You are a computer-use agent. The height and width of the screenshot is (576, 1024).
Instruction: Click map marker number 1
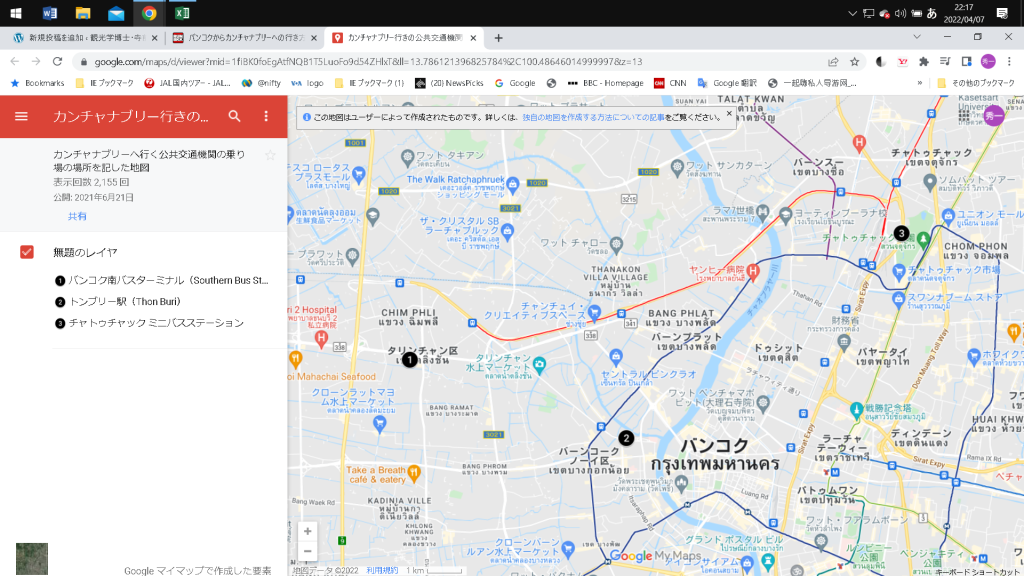point(409,360)
